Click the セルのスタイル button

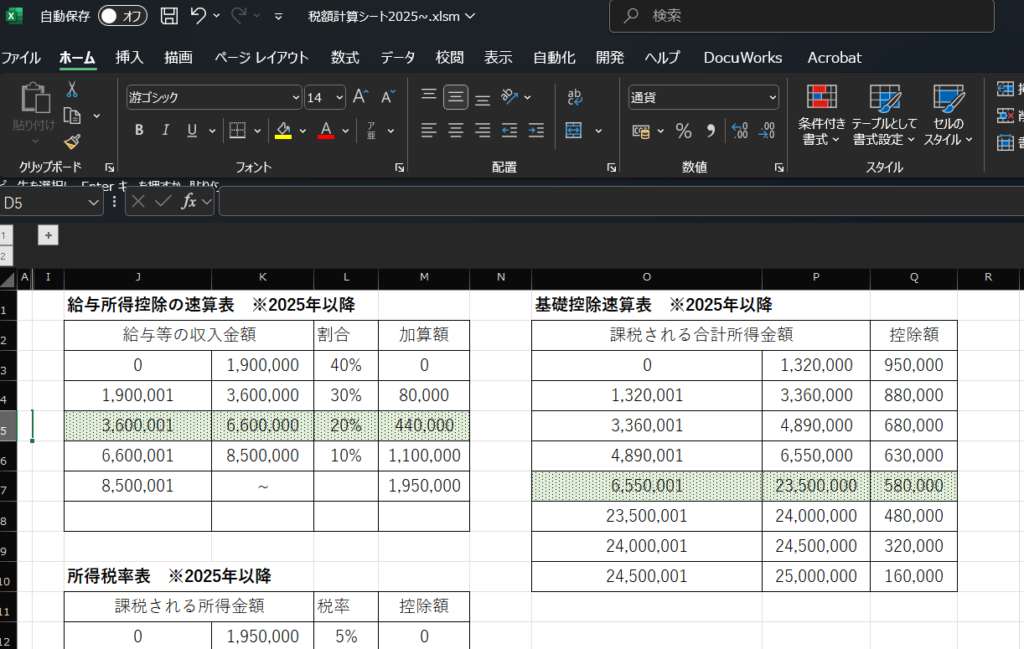(948, 115)
